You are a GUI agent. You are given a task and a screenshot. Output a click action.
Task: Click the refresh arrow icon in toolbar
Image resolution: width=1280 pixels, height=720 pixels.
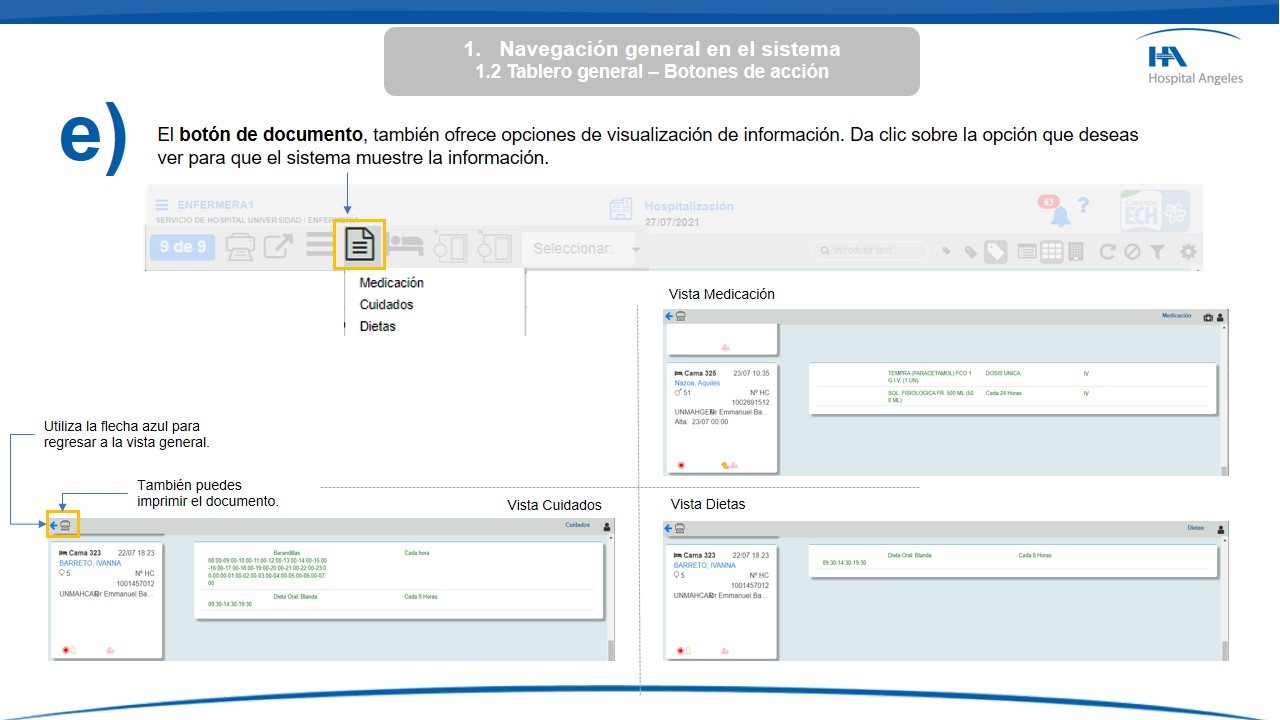tap(1107, 252)
